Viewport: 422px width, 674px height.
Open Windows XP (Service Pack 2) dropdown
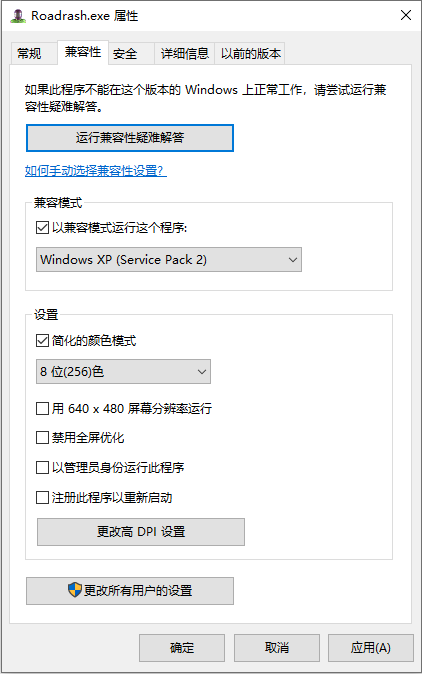169,260
